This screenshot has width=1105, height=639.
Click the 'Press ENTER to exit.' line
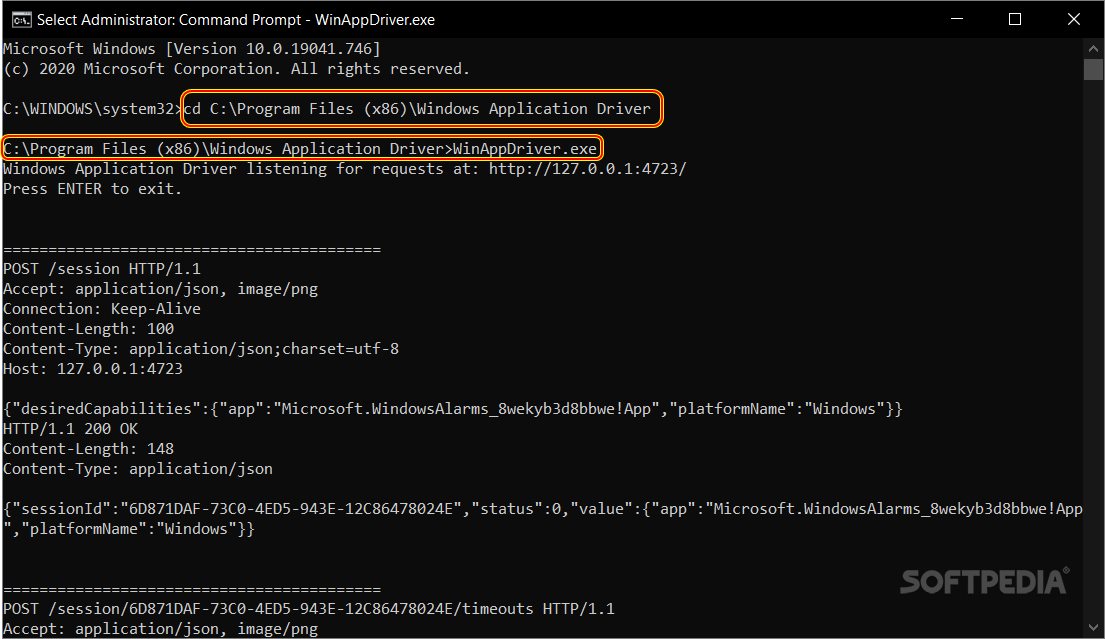click(92, 189)
